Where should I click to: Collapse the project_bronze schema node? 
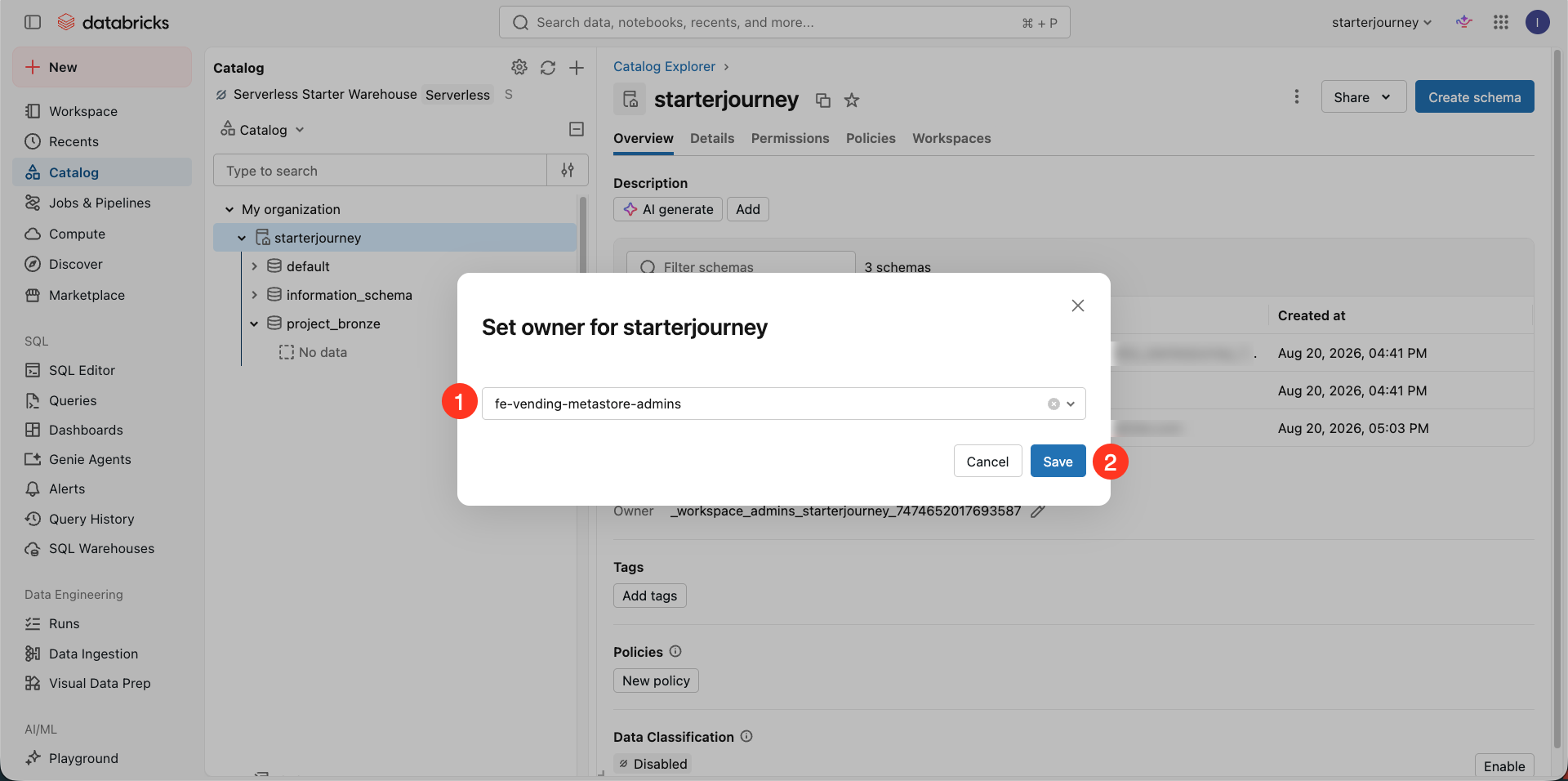coord(254,324)
